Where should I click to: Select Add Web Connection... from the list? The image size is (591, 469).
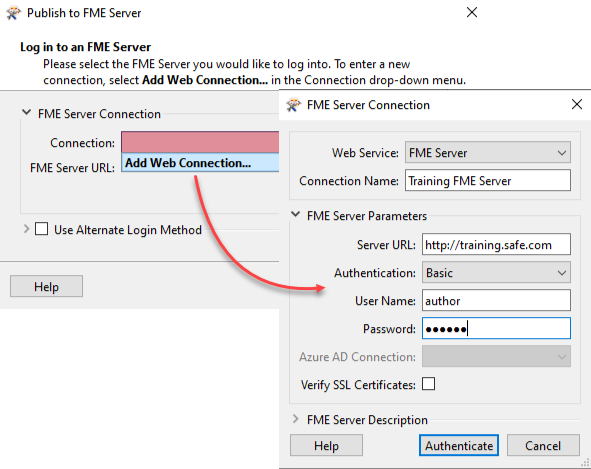pyautogui.click(x=200, y=162)
